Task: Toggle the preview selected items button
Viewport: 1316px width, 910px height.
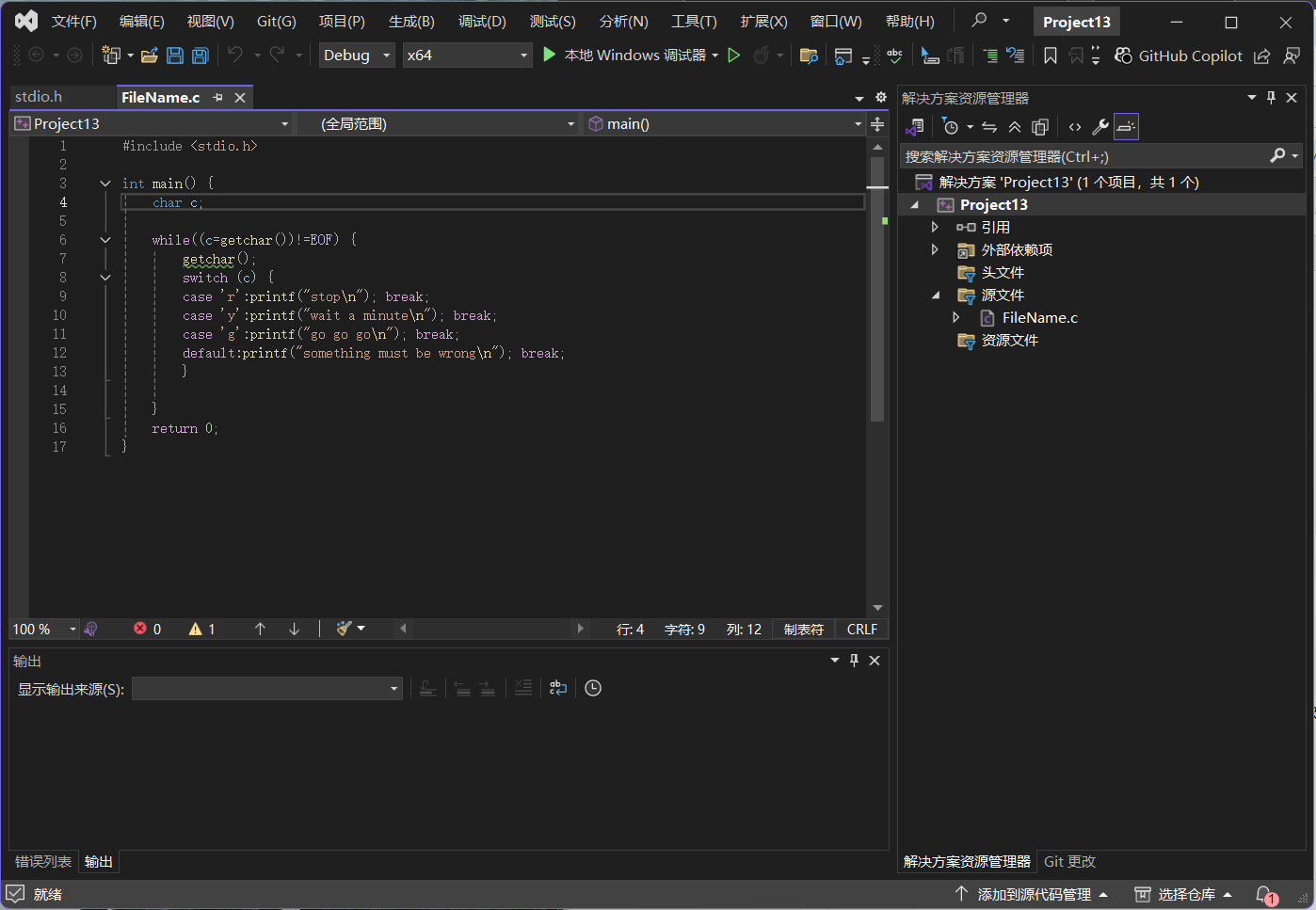Action: click(1126, 127)
